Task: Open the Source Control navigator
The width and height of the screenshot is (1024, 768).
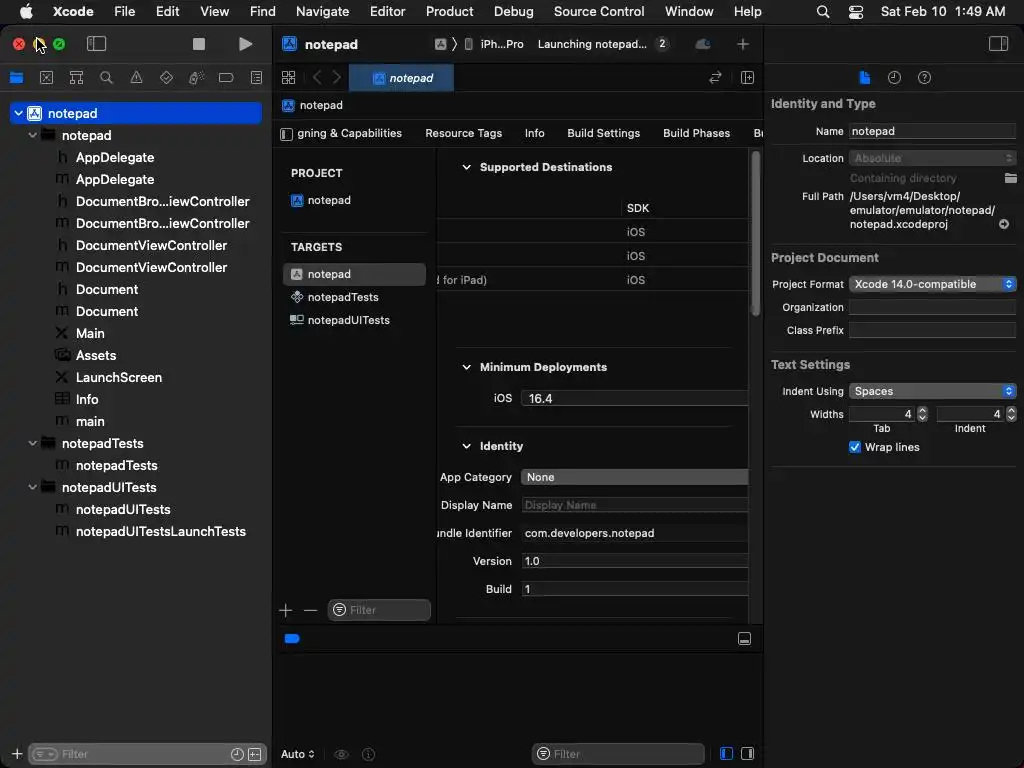Action: point(46,78)
